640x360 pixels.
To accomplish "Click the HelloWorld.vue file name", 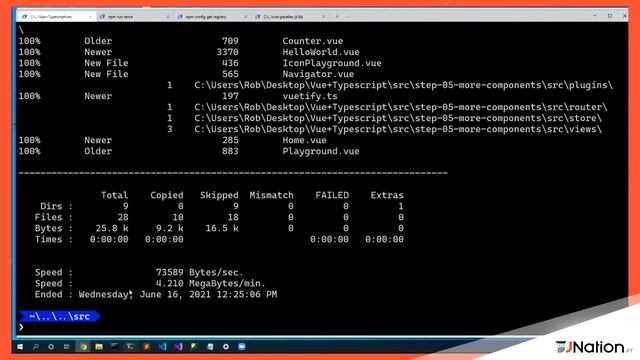I will tap(321, 52).
